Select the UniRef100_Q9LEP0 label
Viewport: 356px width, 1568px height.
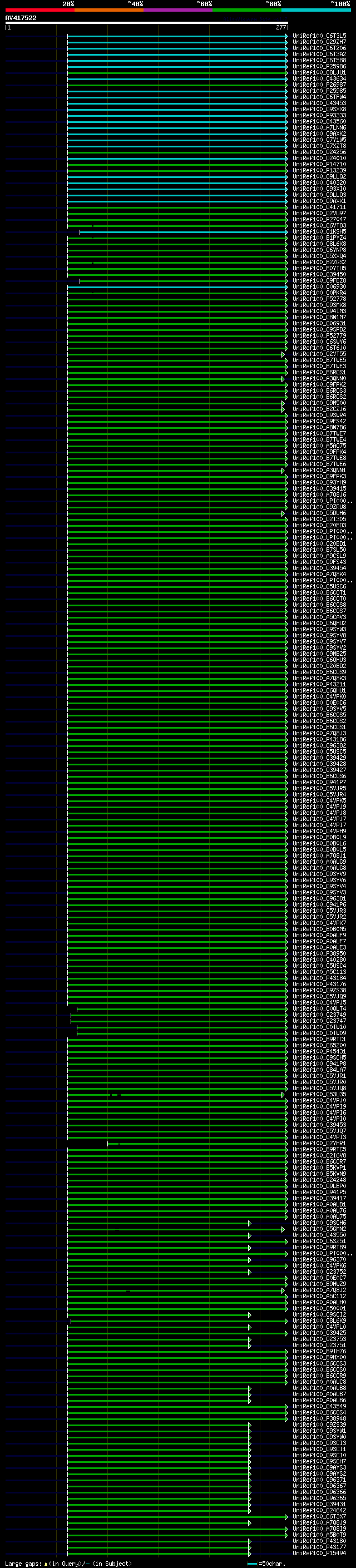point(319,1186)
